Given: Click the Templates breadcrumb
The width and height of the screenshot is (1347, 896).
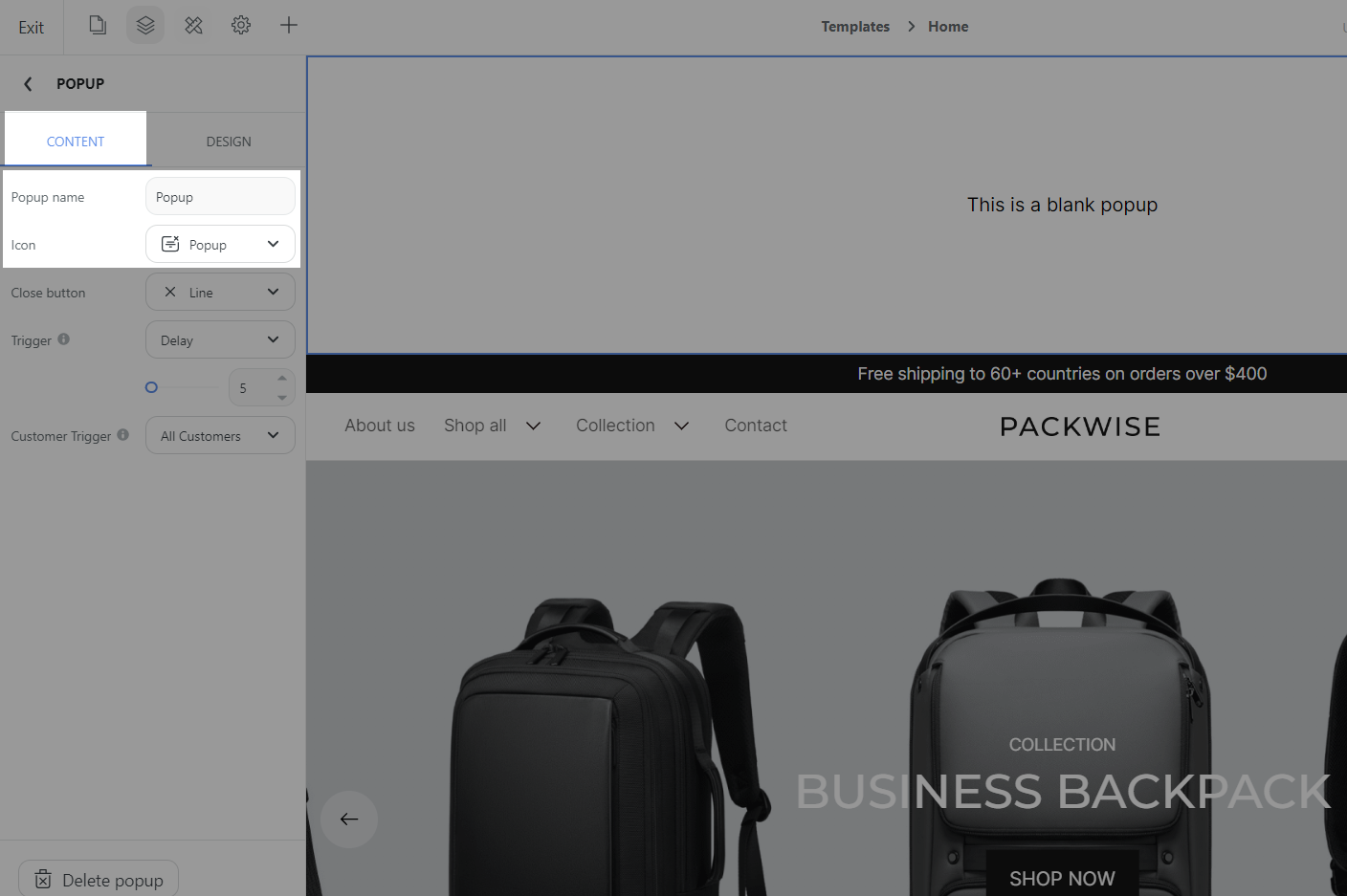Looking at the screenshot, I should click(855, 27).
